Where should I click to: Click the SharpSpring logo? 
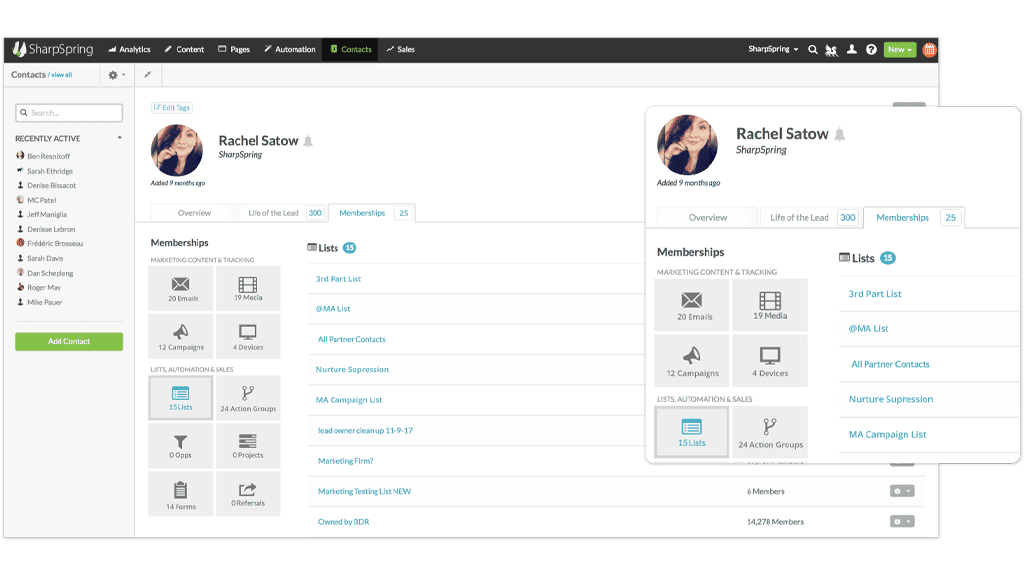(53, 49)
